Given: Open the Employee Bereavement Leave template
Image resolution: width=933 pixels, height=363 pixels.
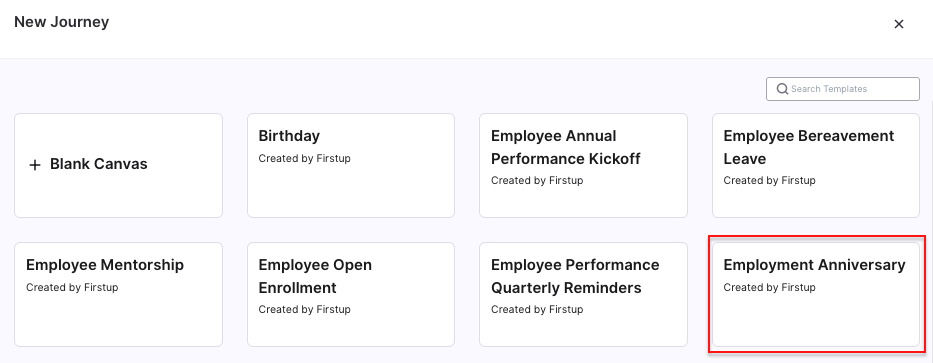Looking at the screenshot, I should pyautogui.click(x=816, y=165).
